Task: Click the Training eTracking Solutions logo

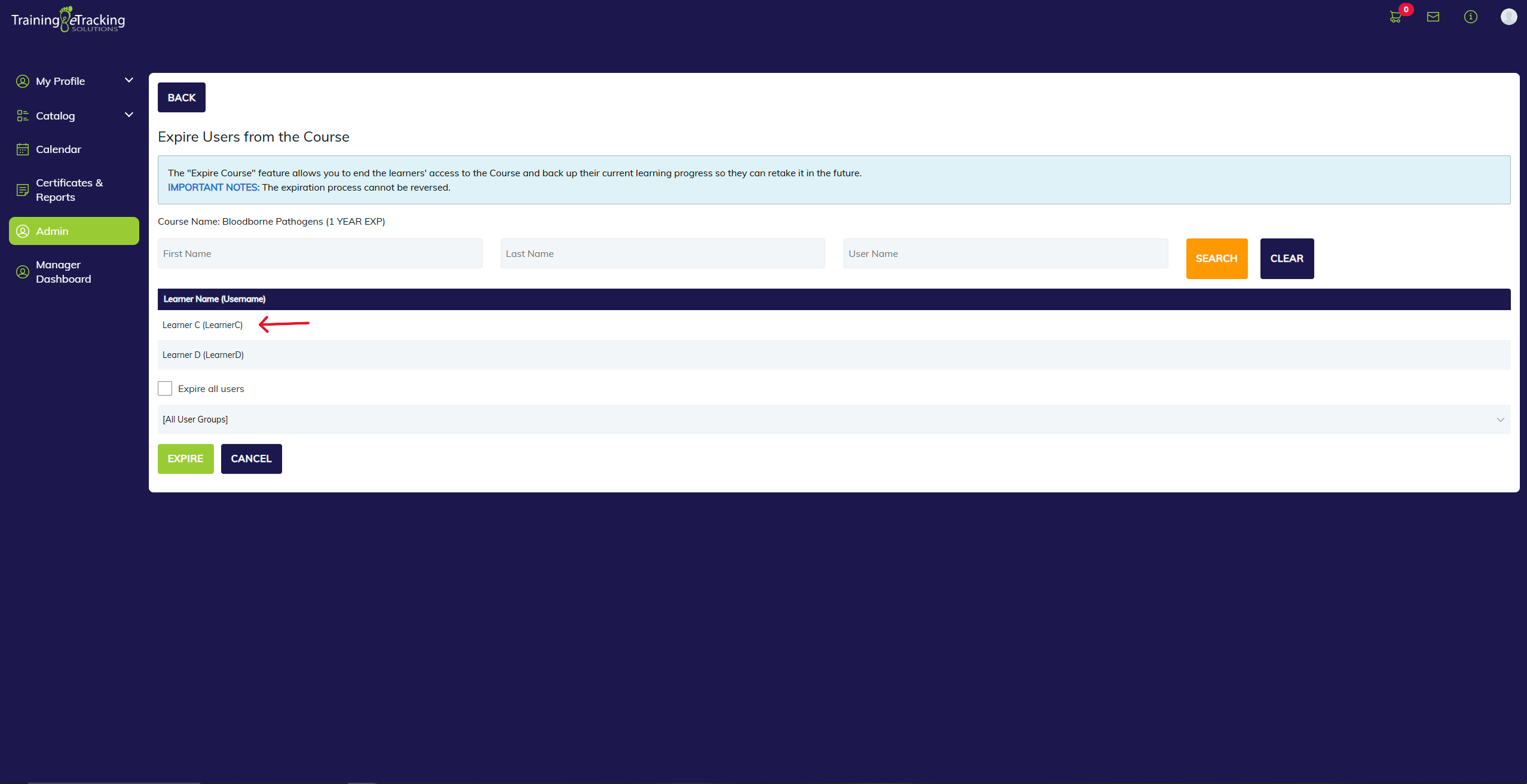Action: [68, 20]
